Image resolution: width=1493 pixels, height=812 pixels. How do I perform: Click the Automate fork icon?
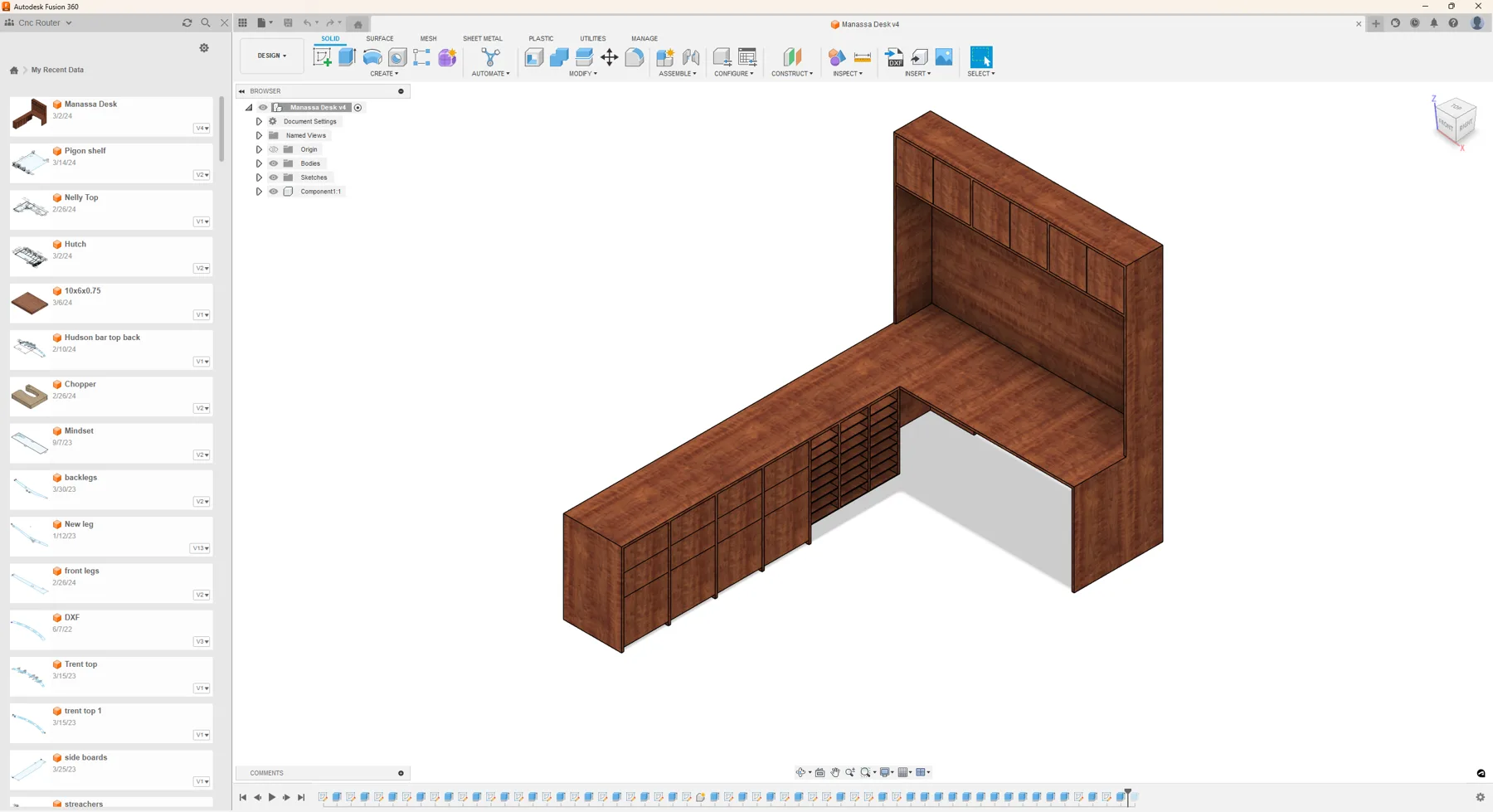(490, 57)
